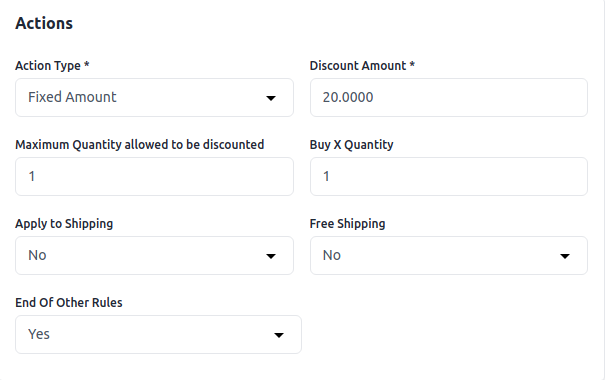Focus the Discount Amount field with 20.0000
This screenshot has height=380, width=605.
coord(449,98)
